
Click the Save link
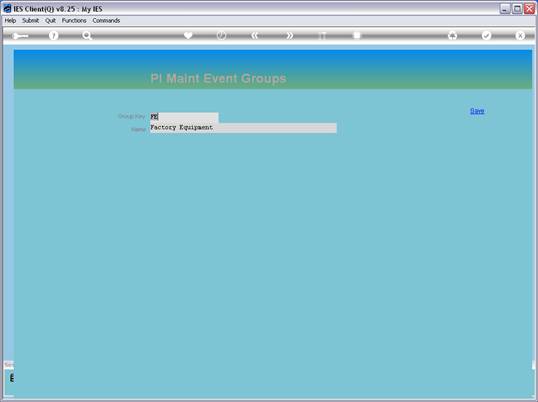pyautogui.click(x=477, y=111)
